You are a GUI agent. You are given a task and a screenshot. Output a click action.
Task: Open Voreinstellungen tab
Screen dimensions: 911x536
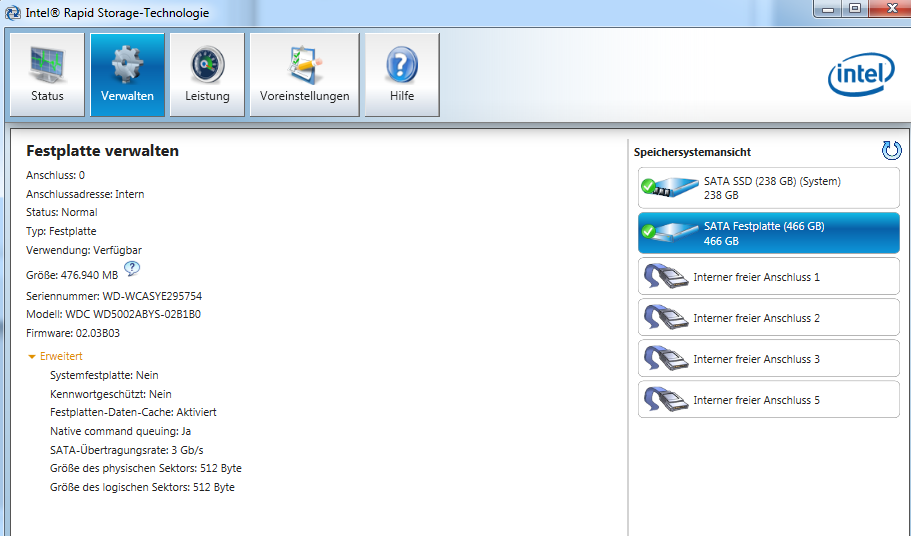coord(304,75)
